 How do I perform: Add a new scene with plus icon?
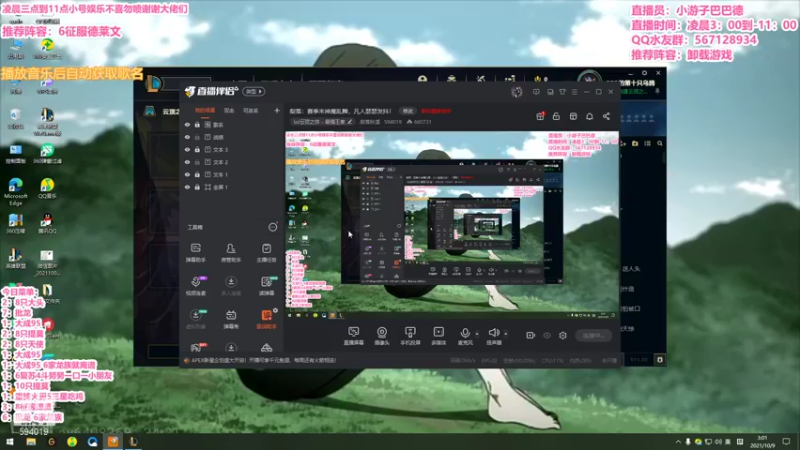(277, 110)
